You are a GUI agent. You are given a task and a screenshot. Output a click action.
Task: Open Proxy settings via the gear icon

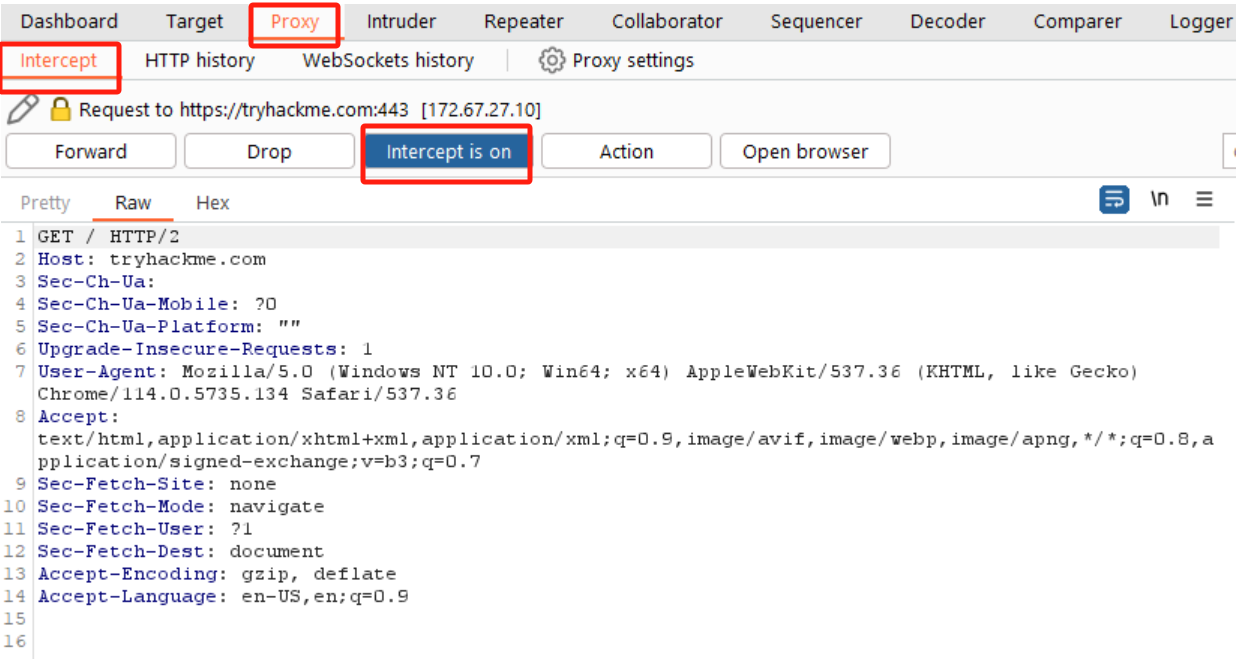[551, 61]
